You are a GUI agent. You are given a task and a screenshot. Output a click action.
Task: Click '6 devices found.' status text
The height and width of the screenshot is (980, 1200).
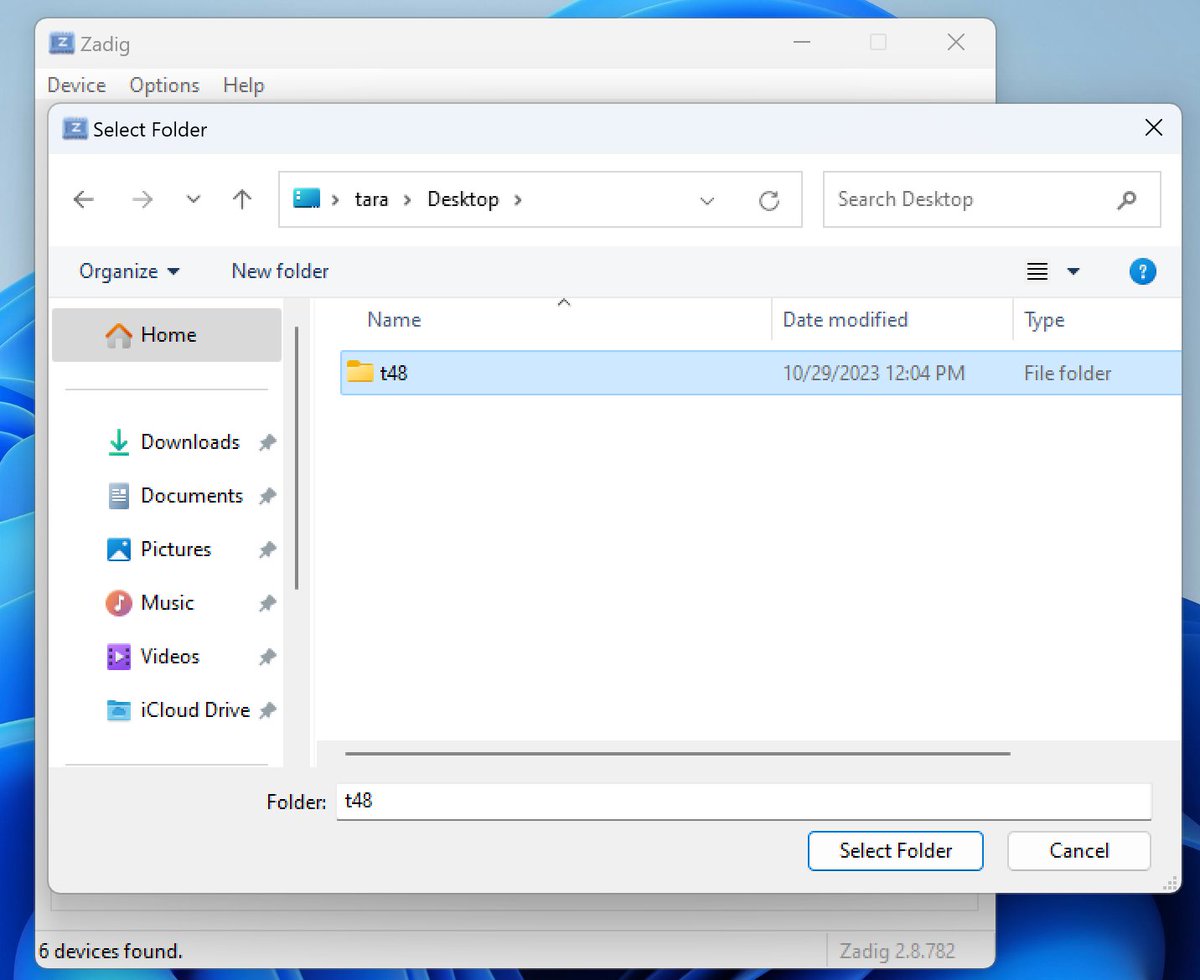(x=111, y=951)
